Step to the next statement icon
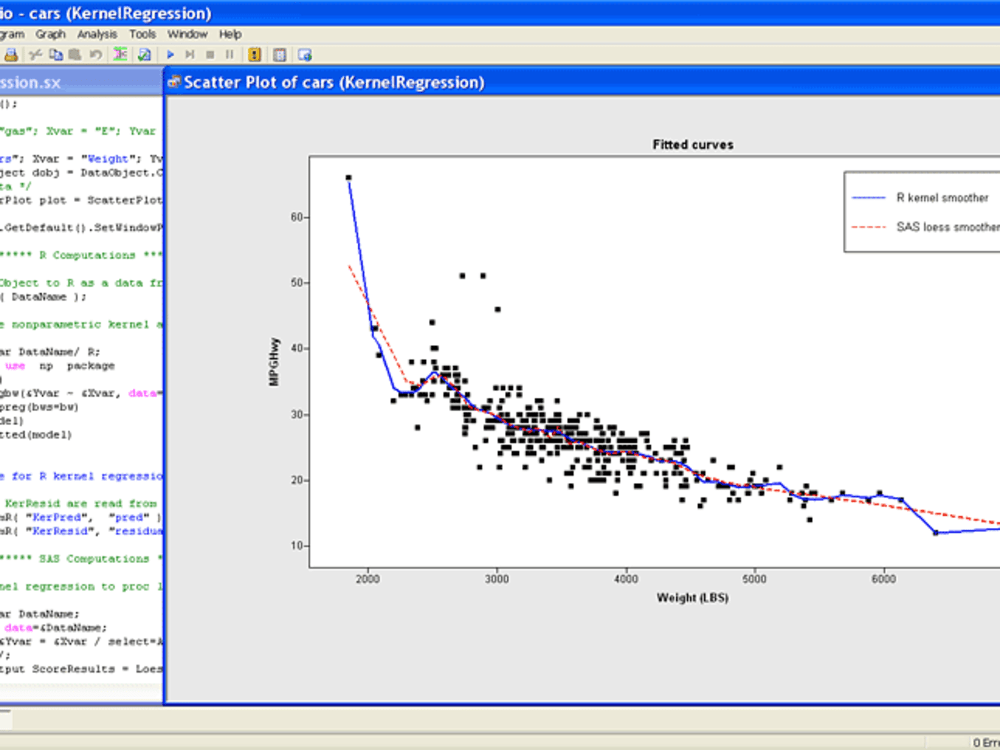This screenshot has height=750, width=1000. pyautogui.click(x=189, y=54)
